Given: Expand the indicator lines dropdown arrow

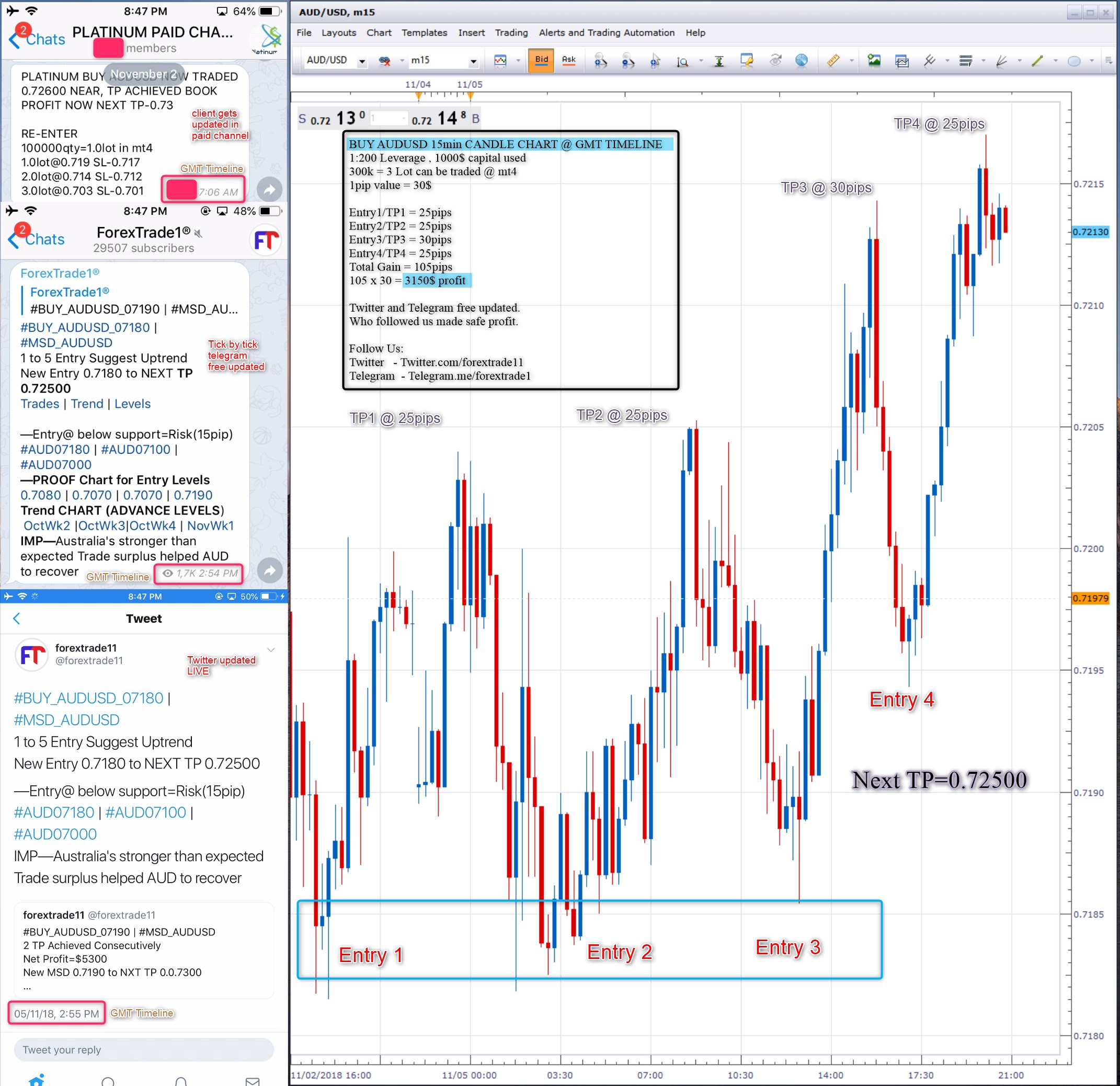Looking at the screenshot, I should (x=947, y=61).
